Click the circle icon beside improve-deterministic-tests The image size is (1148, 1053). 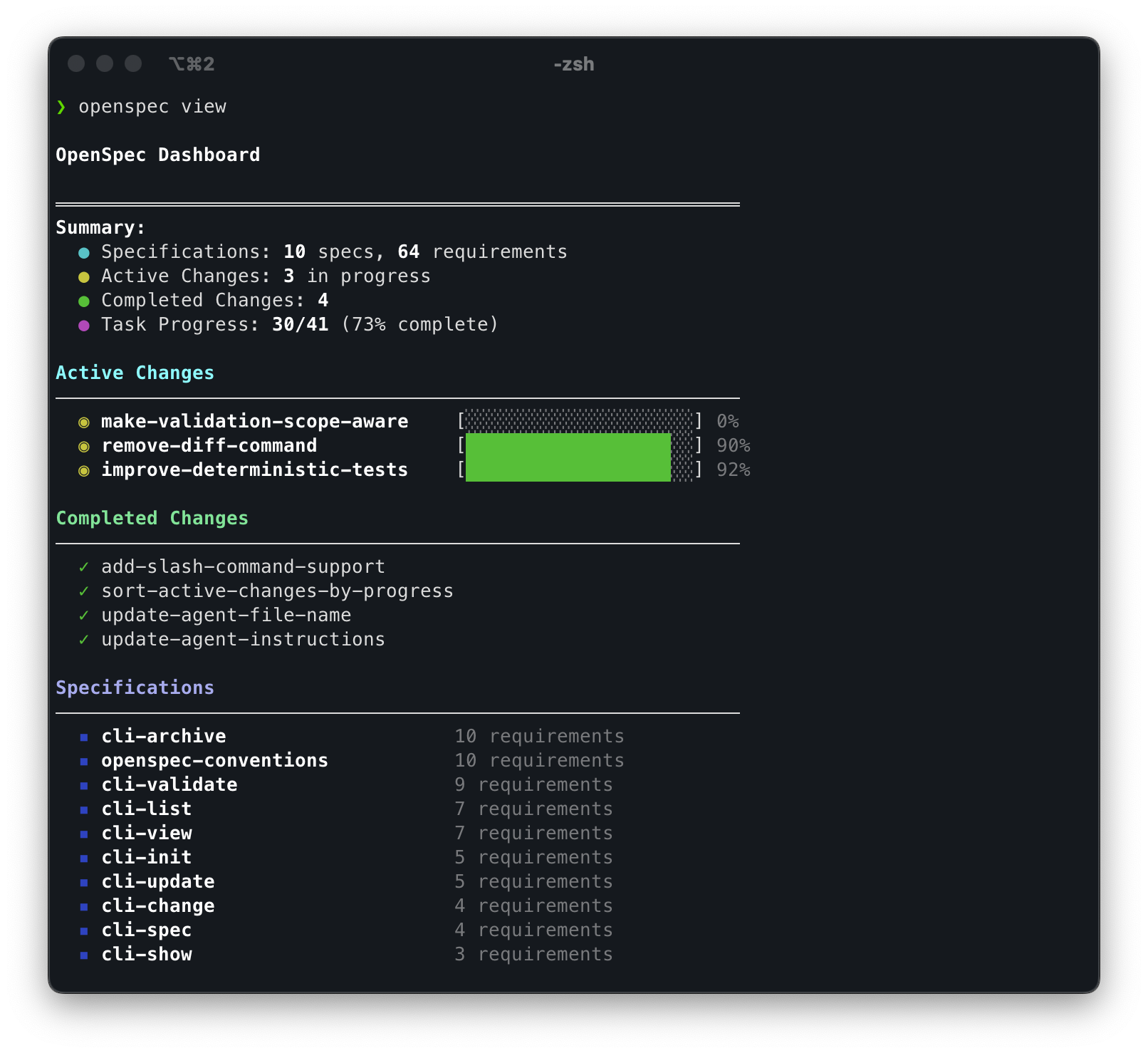[85, 470]
